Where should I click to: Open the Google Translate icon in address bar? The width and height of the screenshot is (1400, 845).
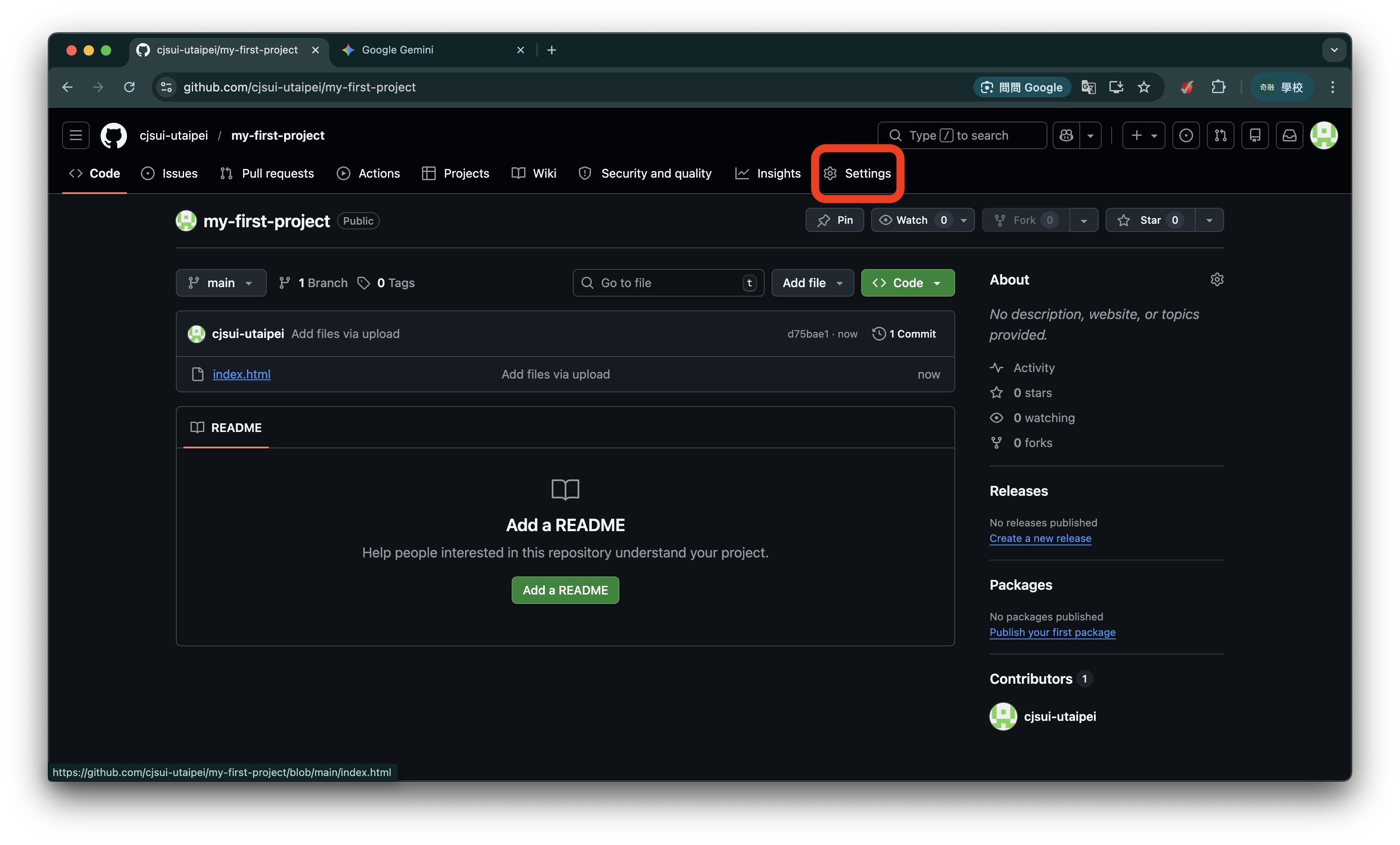(x=1088, y=87)
